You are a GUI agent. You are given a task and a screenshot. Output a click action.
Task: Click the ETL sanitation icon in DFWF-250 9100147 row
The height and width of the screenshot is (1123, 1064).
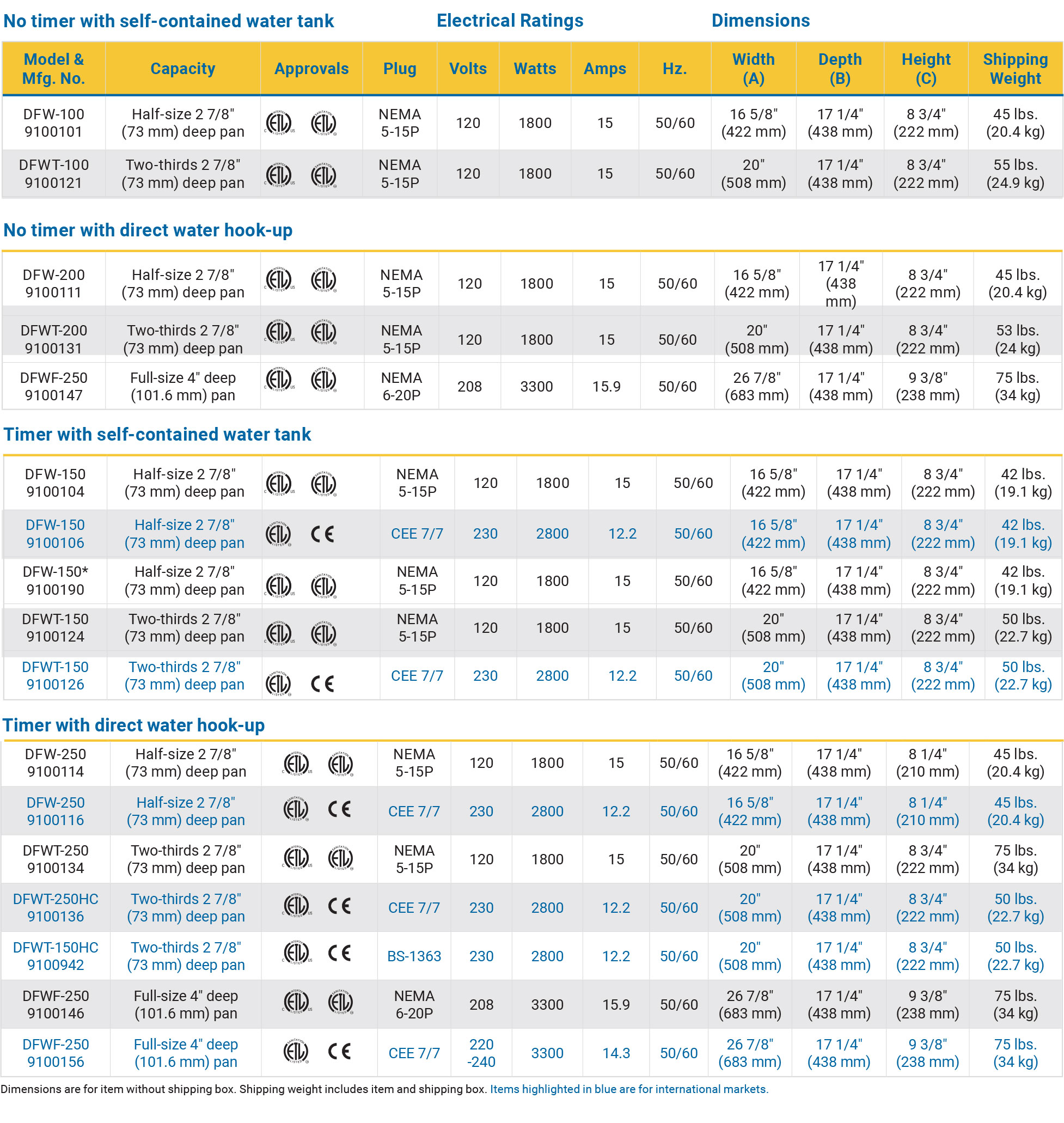click(x=323, y=380)
